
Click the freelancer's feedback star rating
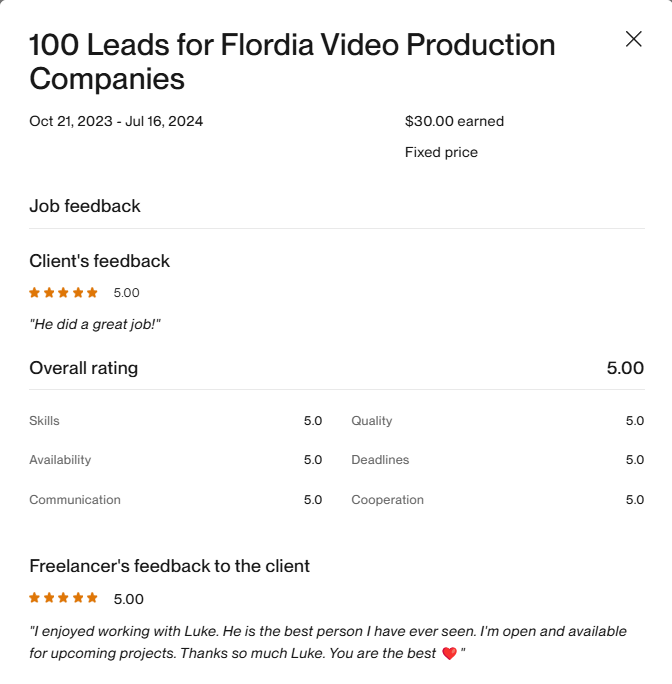(x=63, y=598)
